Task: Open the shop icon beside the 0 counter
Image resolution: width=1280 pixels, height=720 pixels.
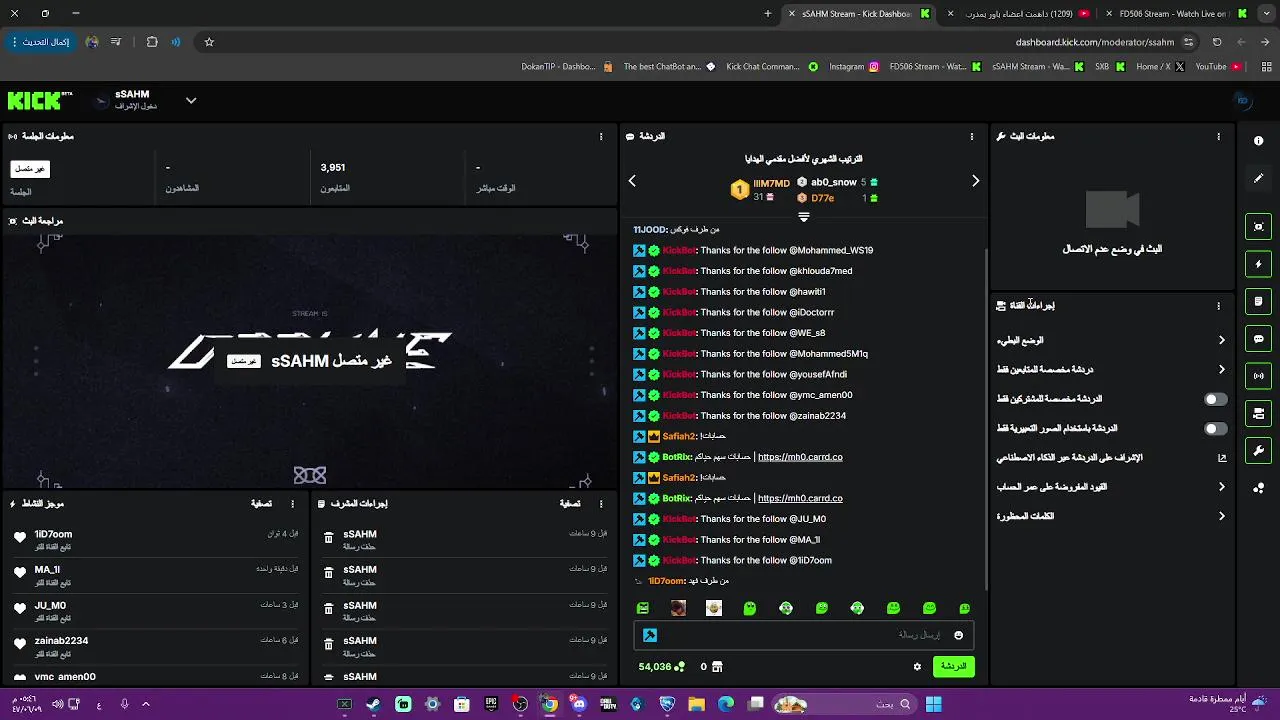Action: pos(717,667)
